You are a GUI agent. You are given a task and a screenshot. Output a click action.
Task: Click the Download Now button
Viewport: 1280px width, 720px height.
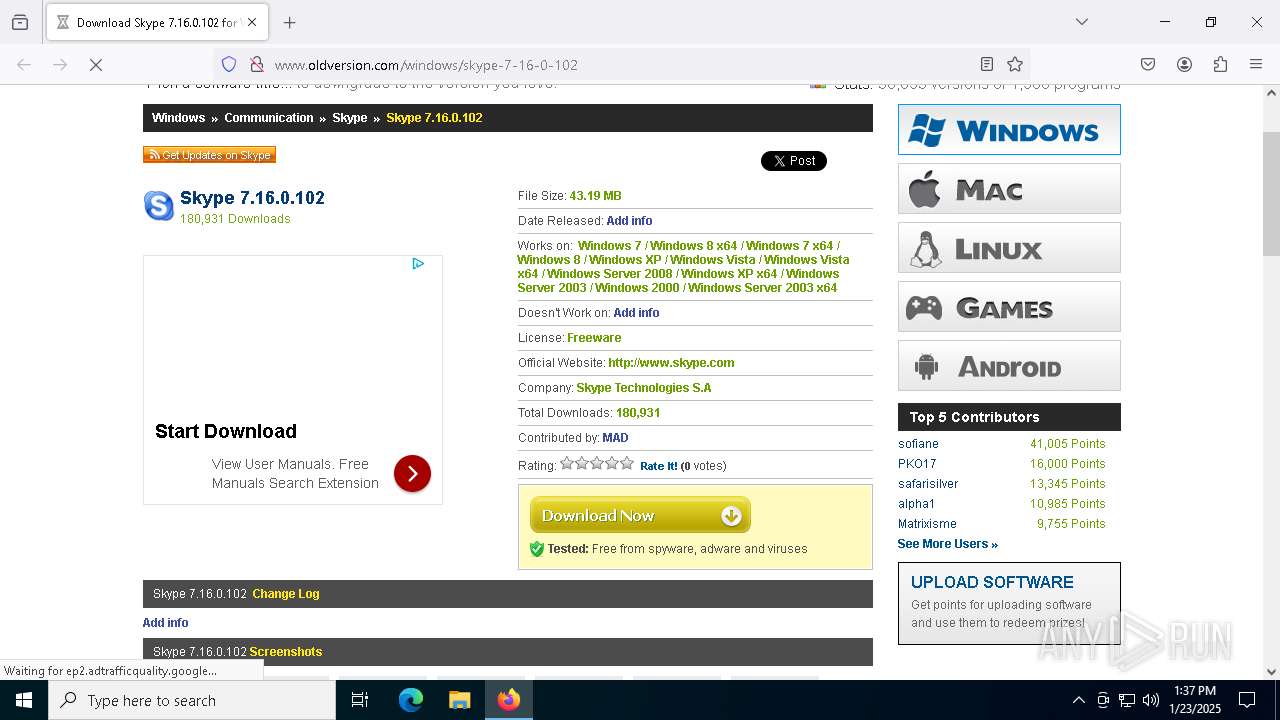[640, 515]
